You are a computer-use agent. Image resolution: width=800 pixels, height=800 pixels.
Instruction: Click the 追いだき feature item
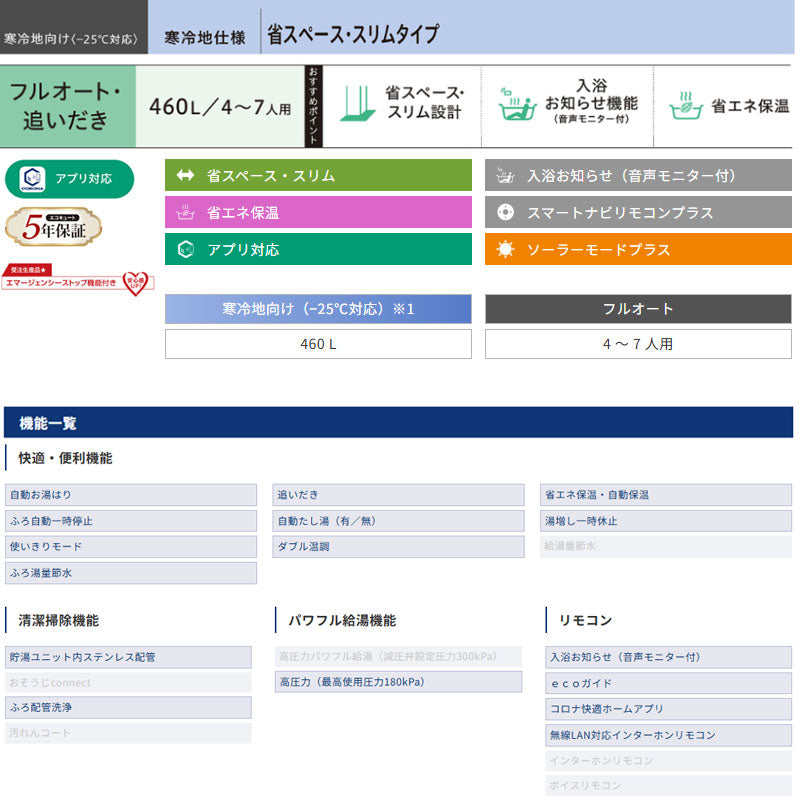pyautogui.click(x=398, y=495)
